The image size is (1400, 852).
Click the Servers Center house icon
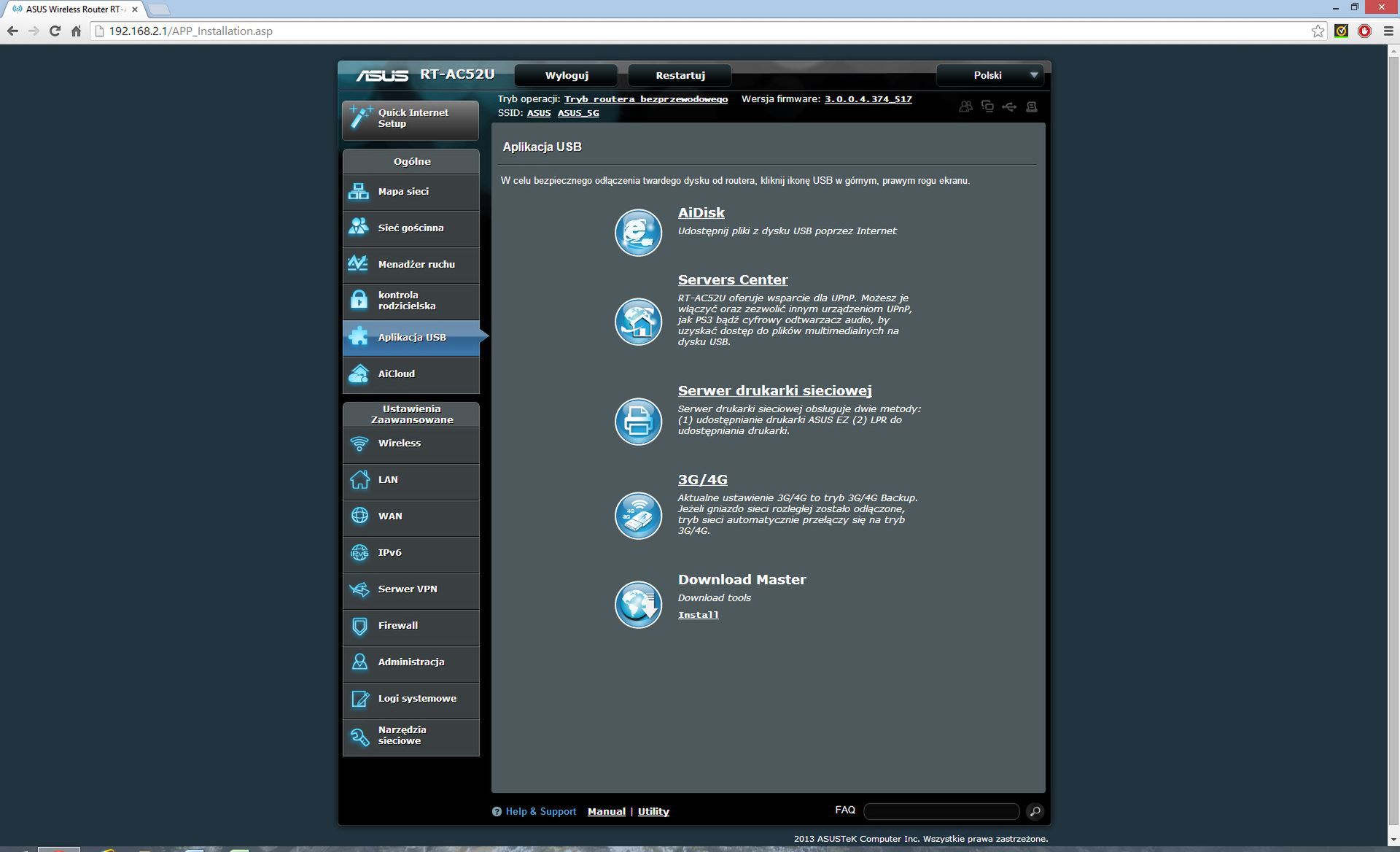(x=638, y=322)
